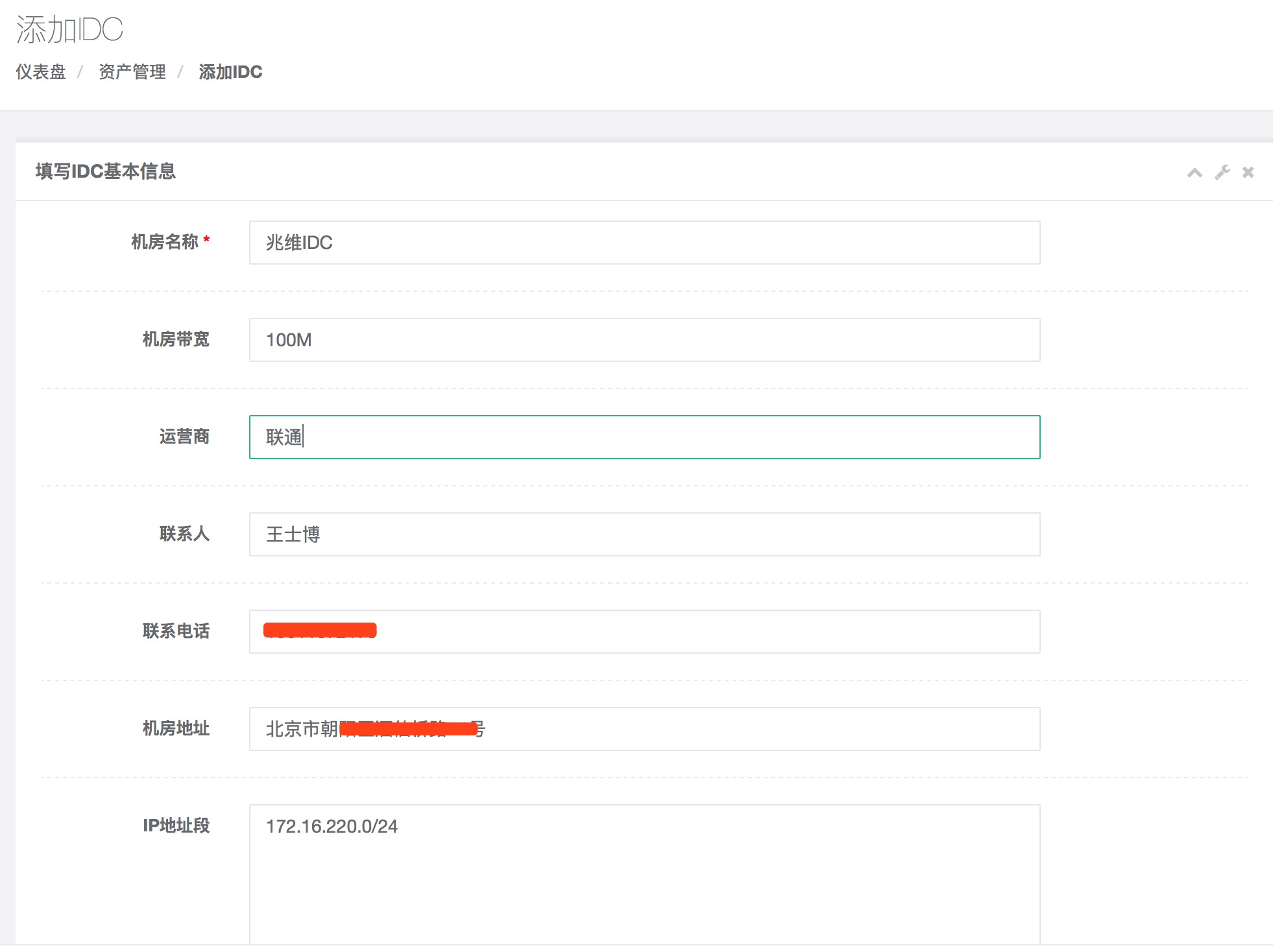Click the wrench settings icon in panel header
The image size is (1273, 952).
coord(1222,173)
